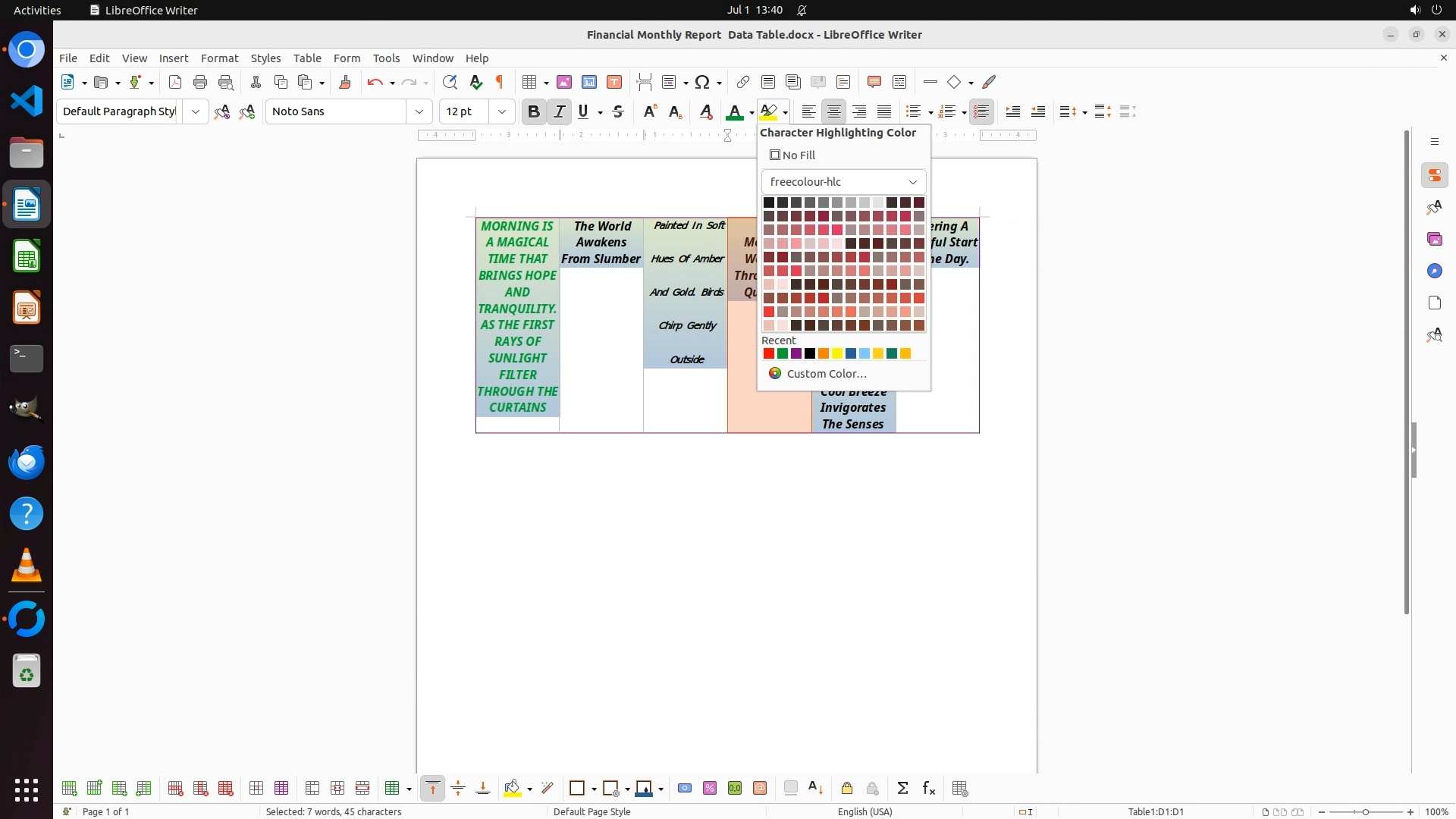Click the Align Top cell icon
Viewport: 1456px width, 819px height.
[x=433, y=789]
